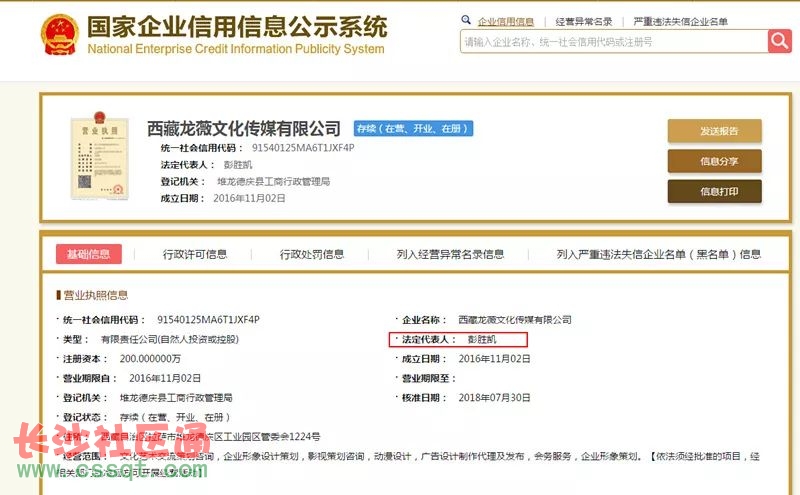Click the 信息打印 button

click(x=714, y=191)
